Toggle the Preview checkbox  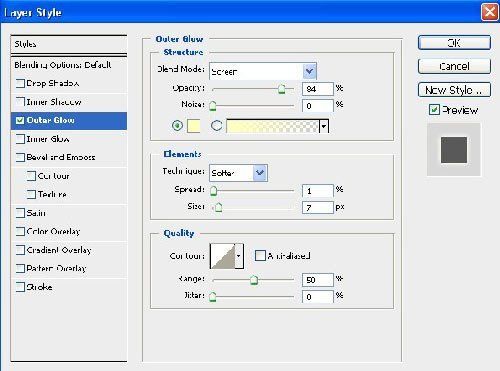tap(434, 110)
